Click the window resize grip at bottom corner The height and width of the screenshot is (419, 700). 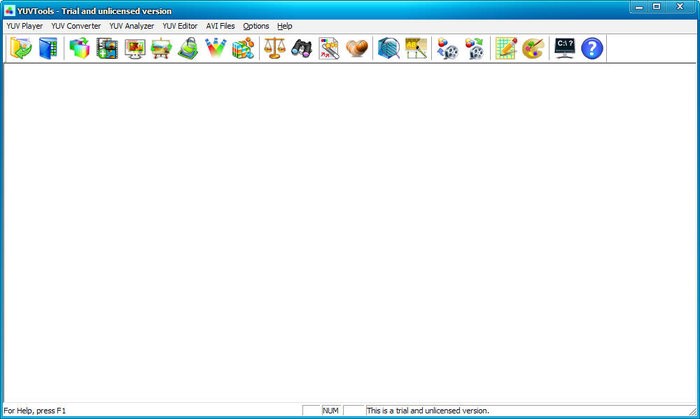tap(692, 411)
